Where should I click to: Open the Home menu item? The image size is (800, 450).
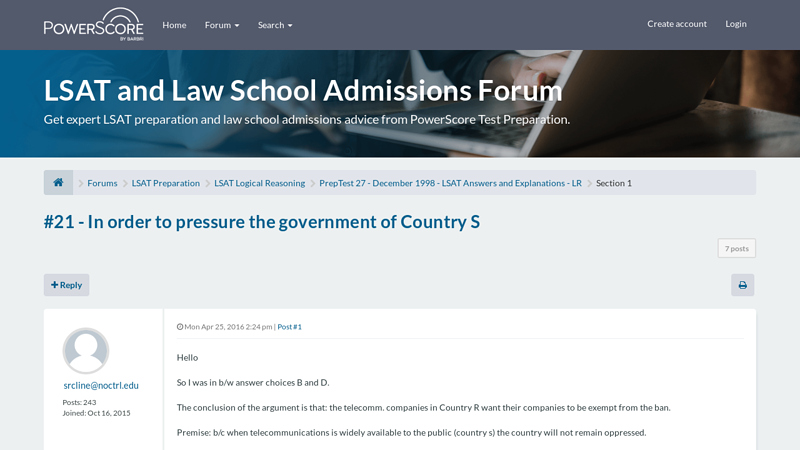174,24
